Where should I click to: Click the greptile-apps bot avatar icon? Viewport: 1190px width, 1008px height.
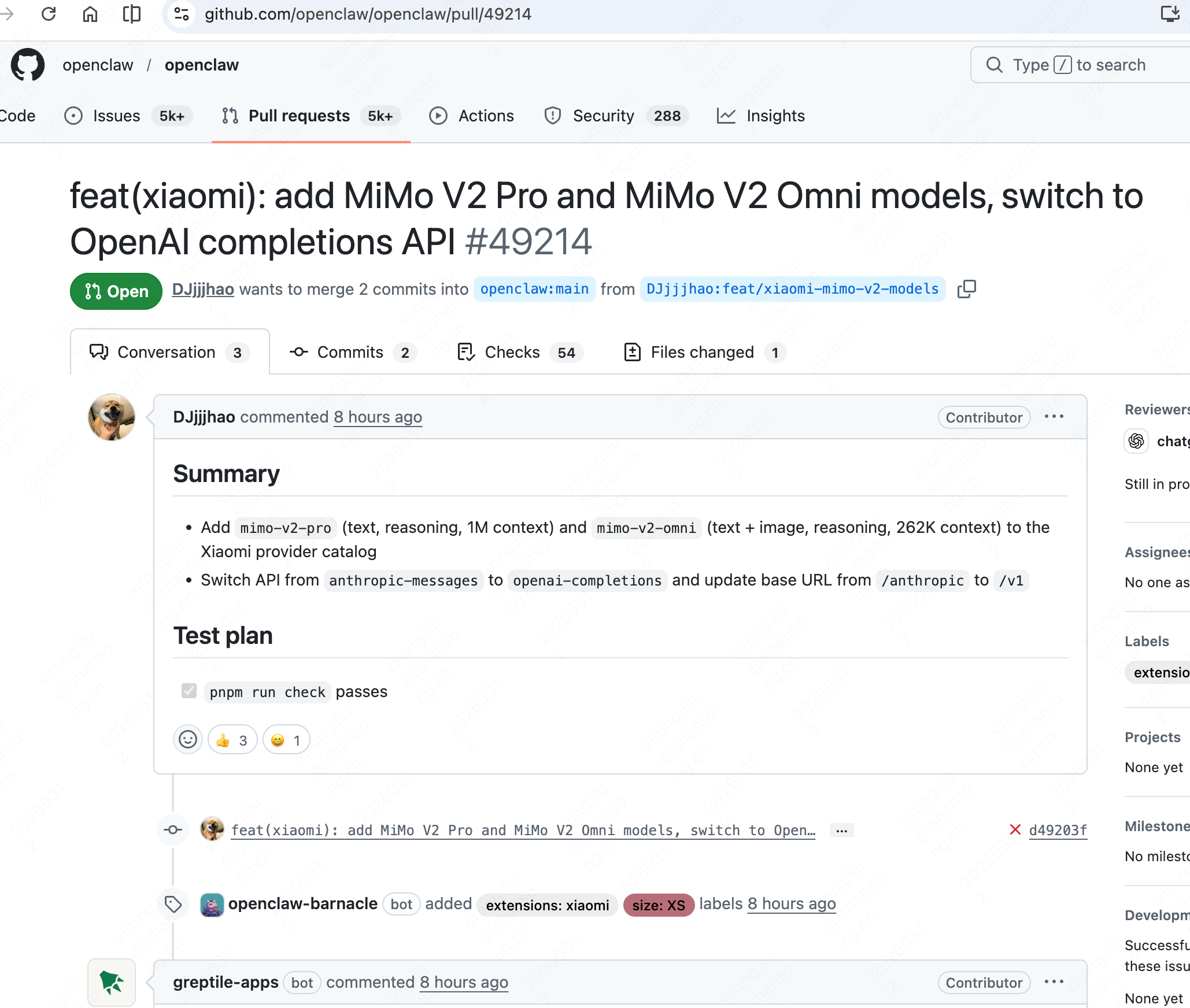[x=112, y=982]
